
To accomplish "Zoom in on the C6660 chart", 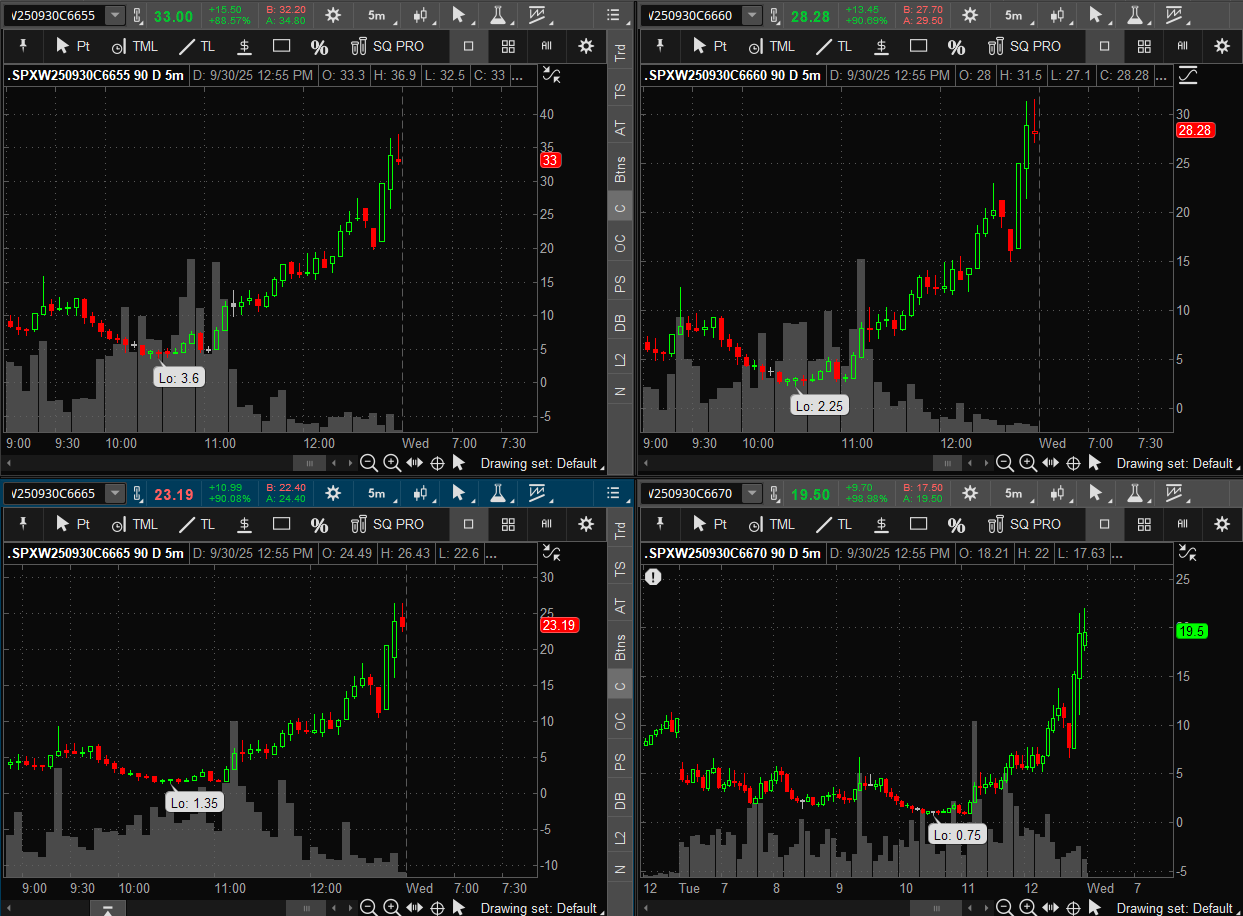I will pos(1028,463).
